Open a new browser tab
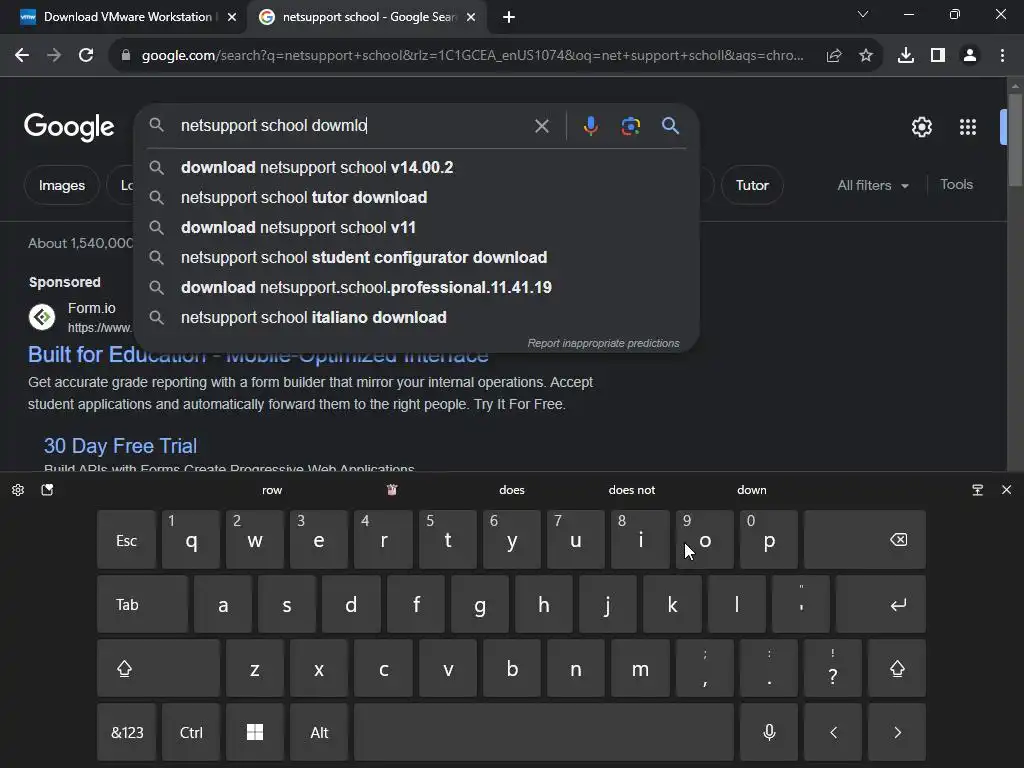1024x768 pixels. (x=509, y=17)
